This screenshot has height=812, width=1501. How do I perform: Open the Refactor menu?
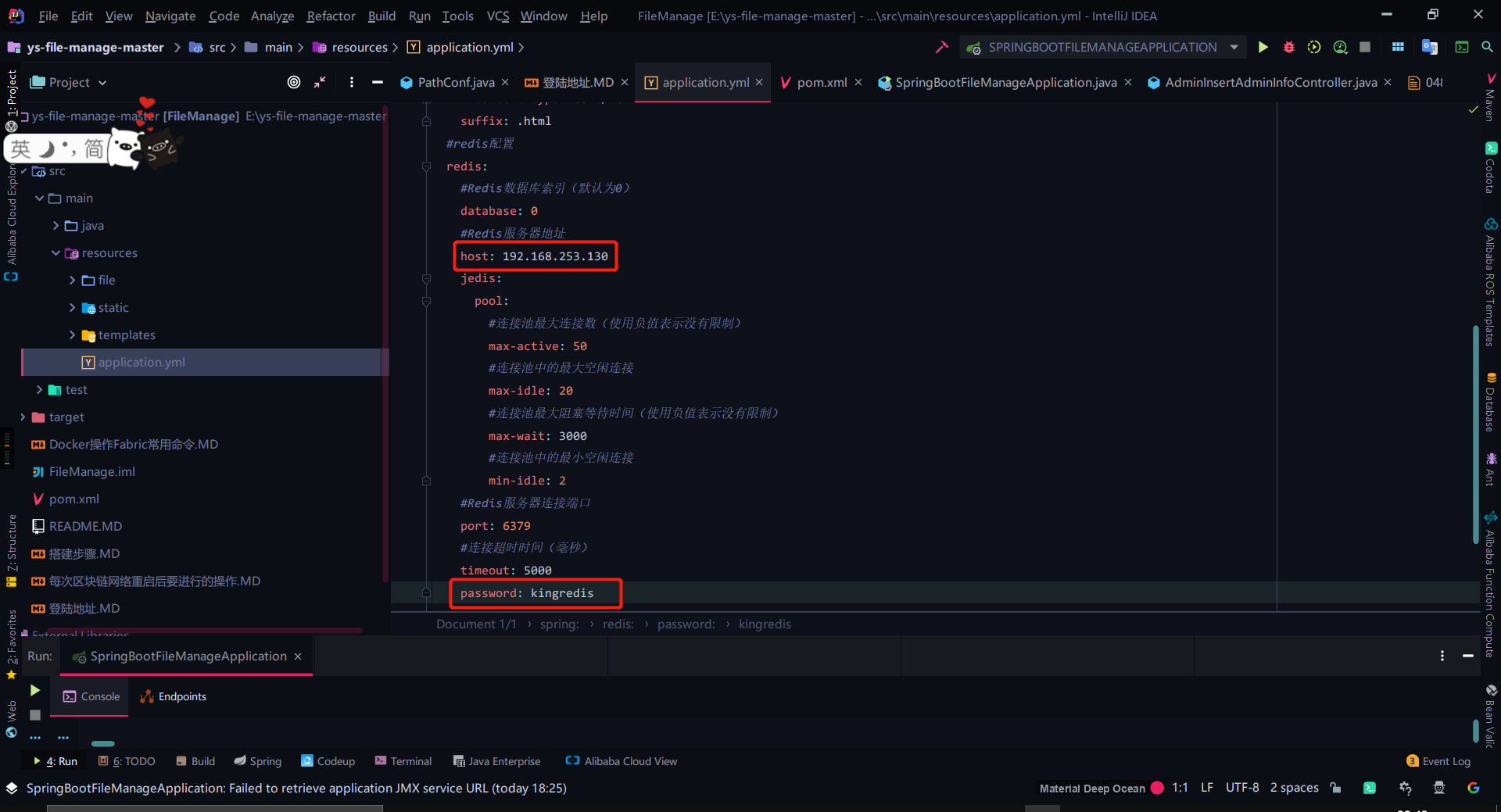pos(331,16)
